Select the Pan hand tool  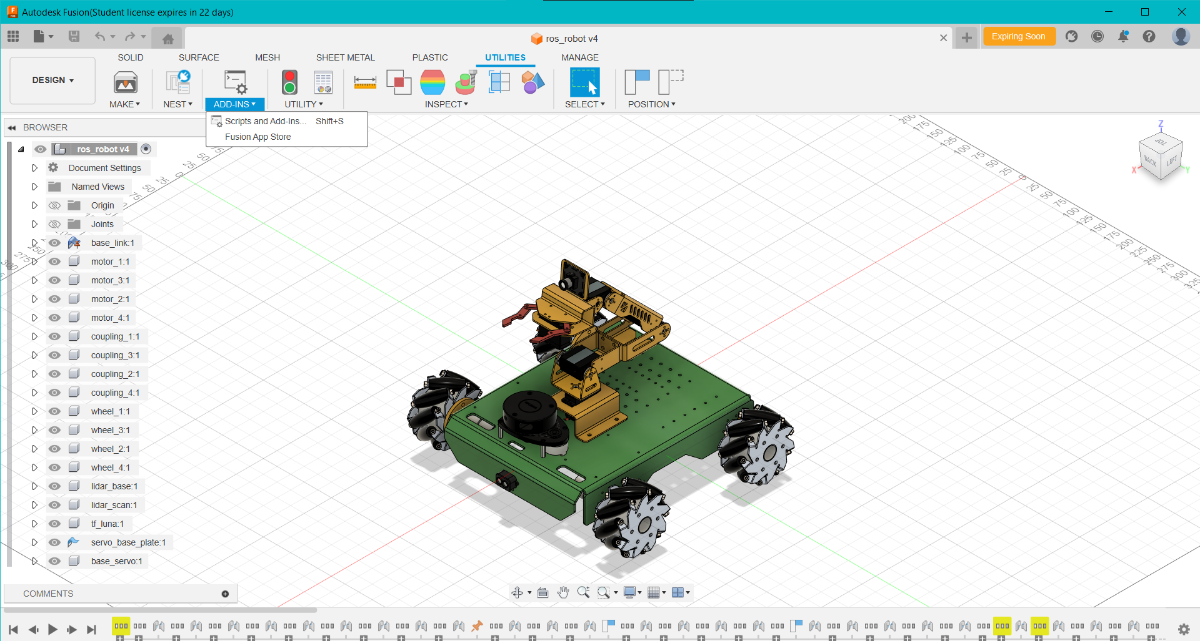point(563,592)
